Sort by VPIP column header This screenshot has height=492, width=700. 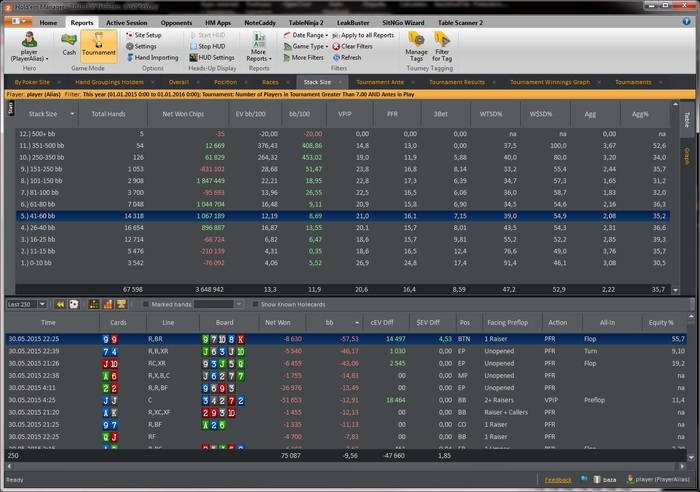click(345, 114)
